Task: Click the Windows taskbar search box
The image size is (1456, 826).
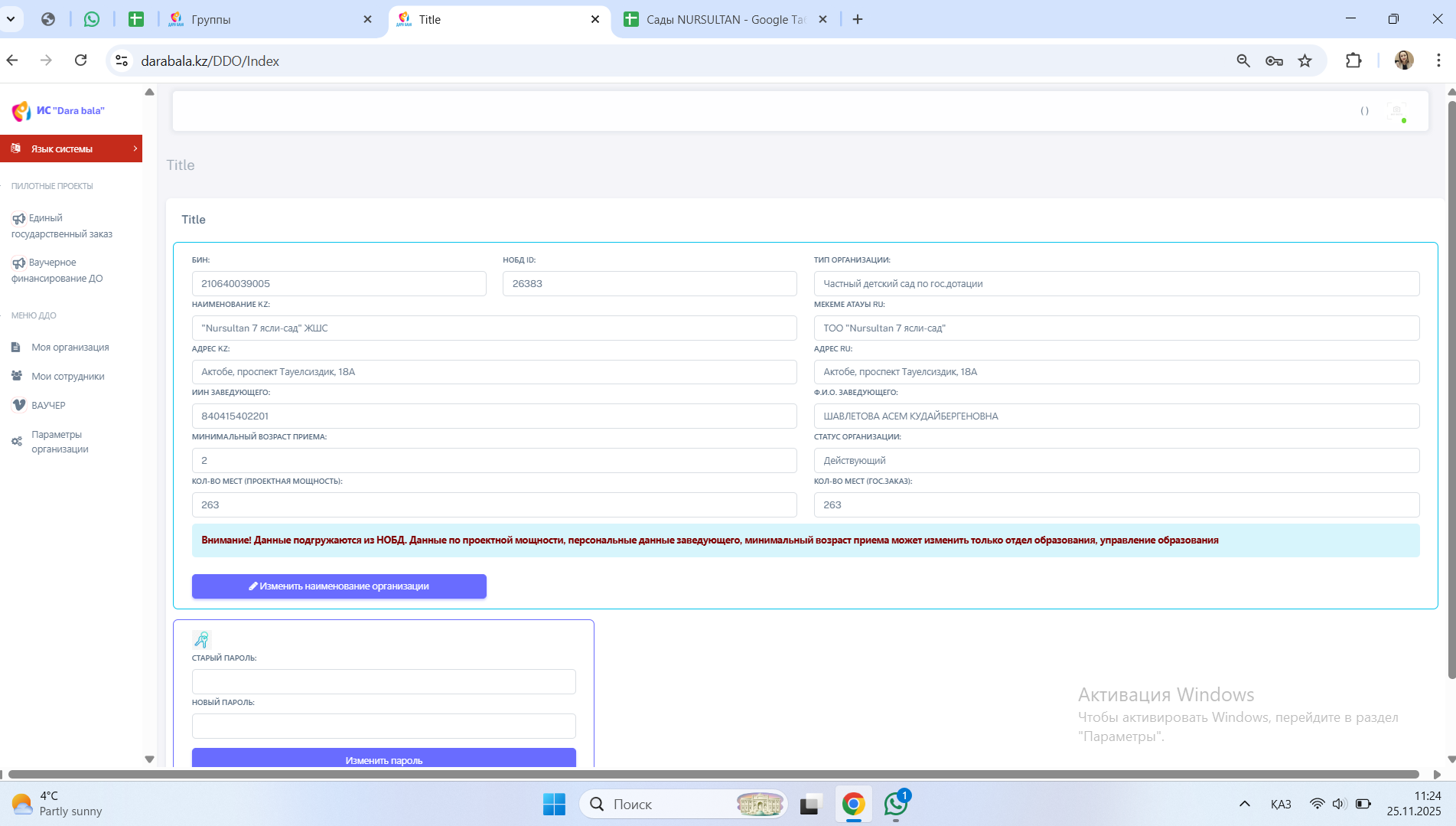Action: point(683,804)
